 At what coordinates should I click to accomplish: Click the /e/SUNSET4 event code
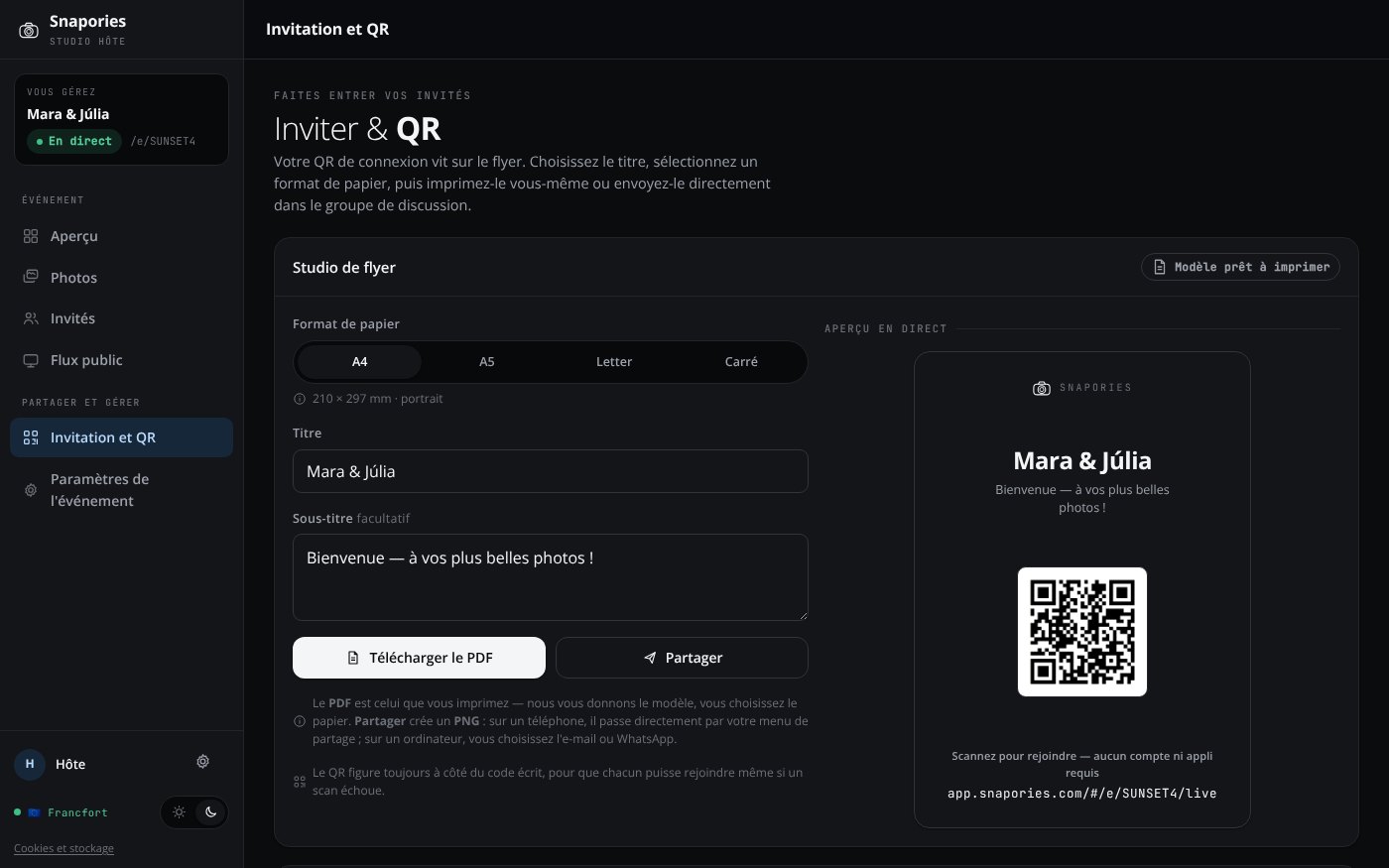click(163, 141)
